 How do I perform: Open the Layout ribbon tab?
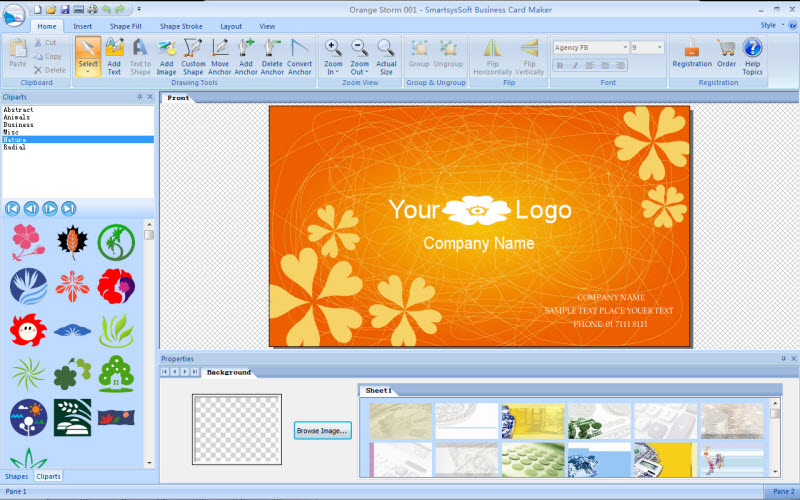click(x=231, y=26)
